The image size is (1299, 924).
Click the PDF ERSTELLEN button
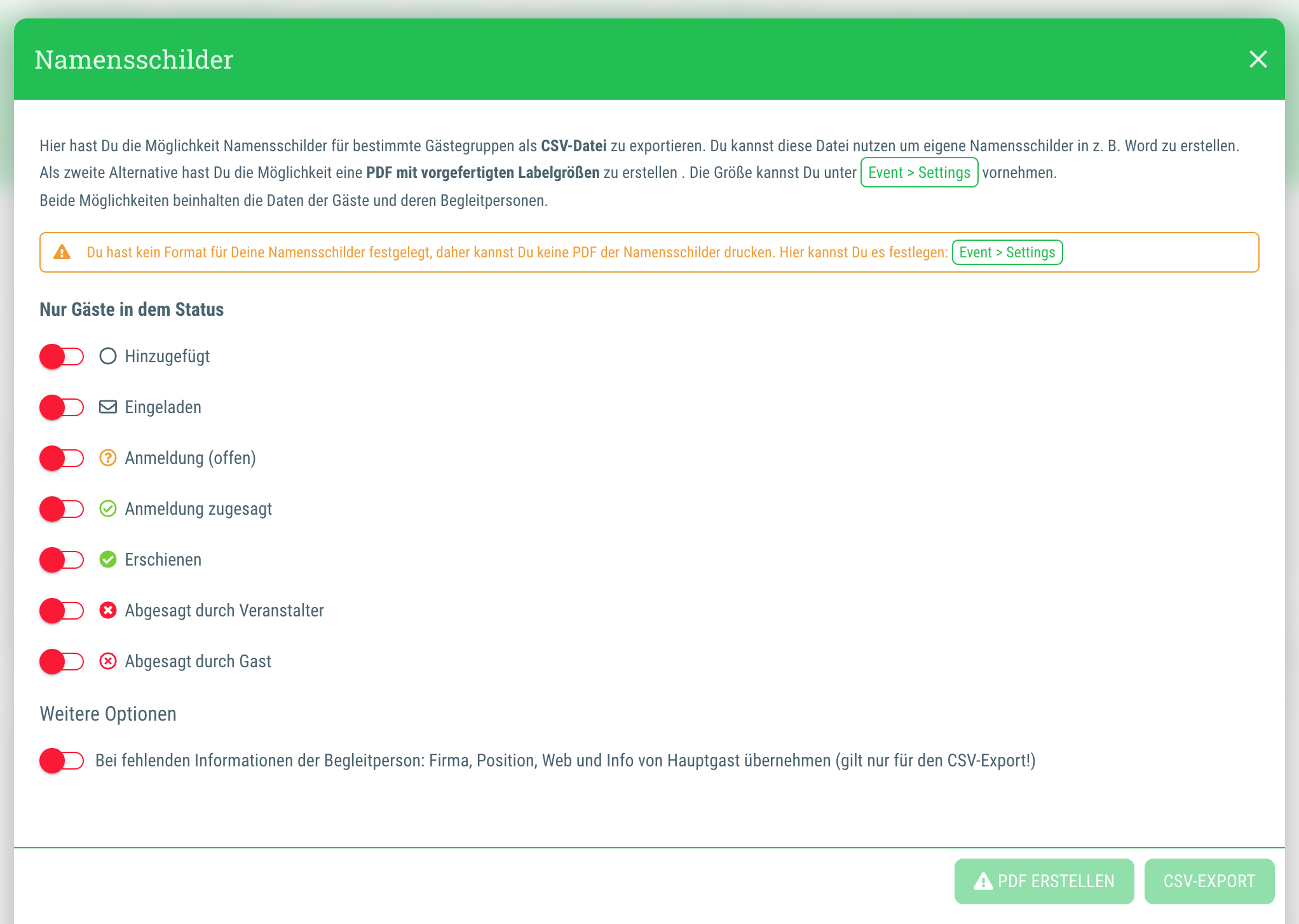pyautogui.click(x=1044, y=881)
